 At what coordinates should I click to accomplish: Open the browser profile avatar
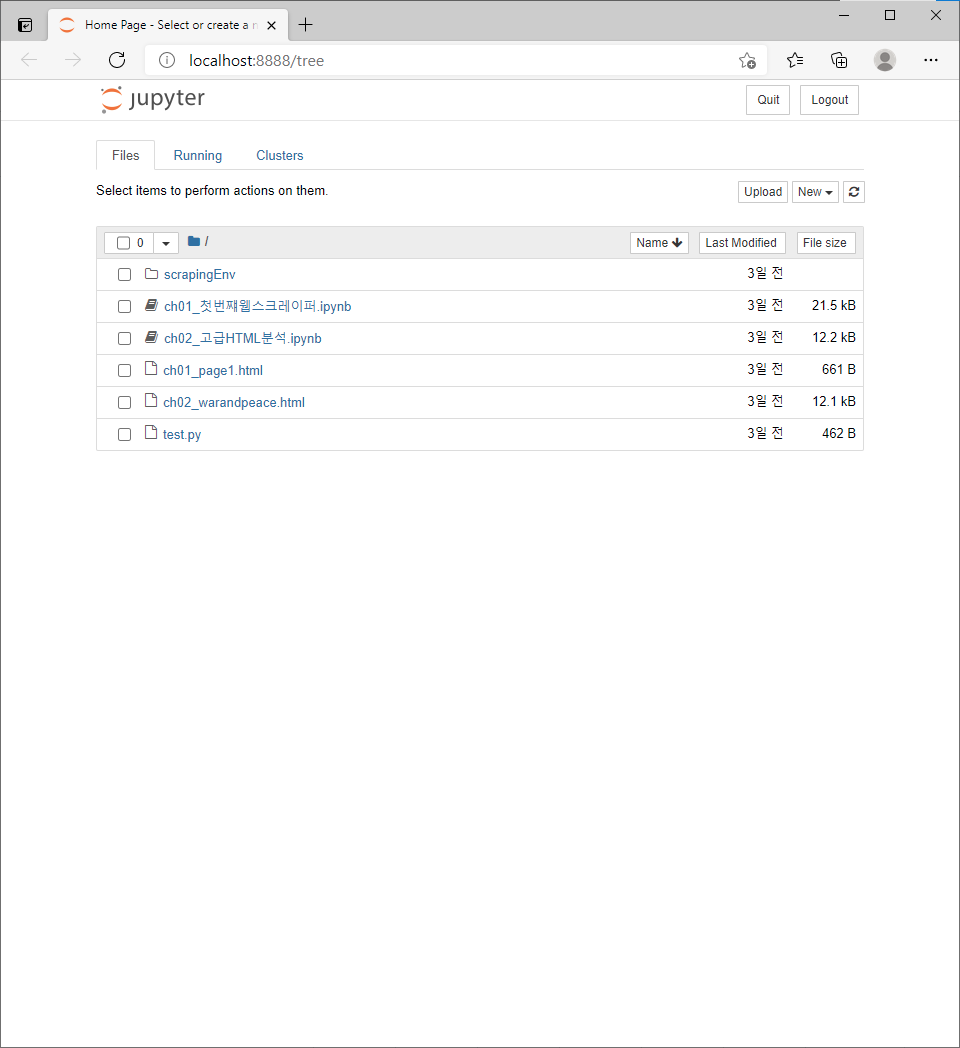coord(884,60)
